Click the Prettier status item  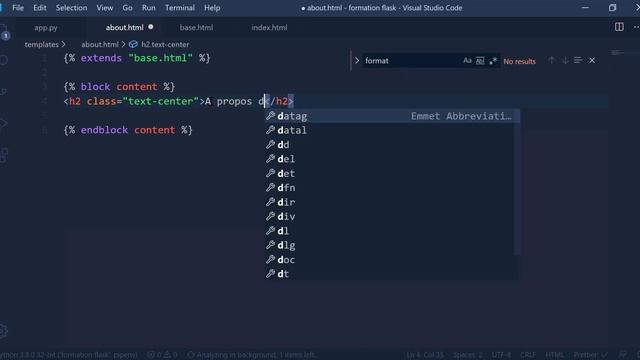tap(591, 355)
